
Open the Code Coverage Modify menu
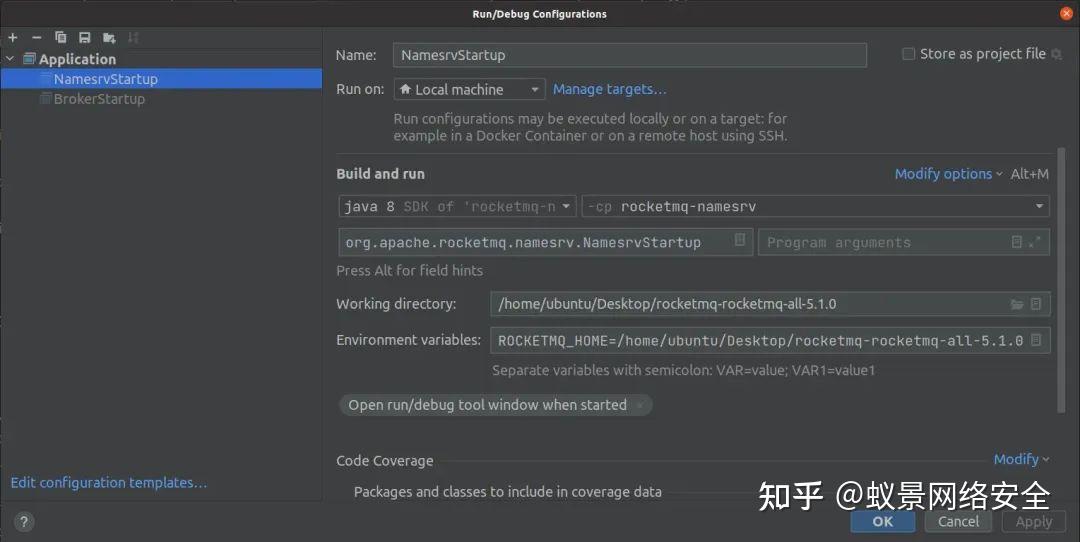tap(1021, 459)
